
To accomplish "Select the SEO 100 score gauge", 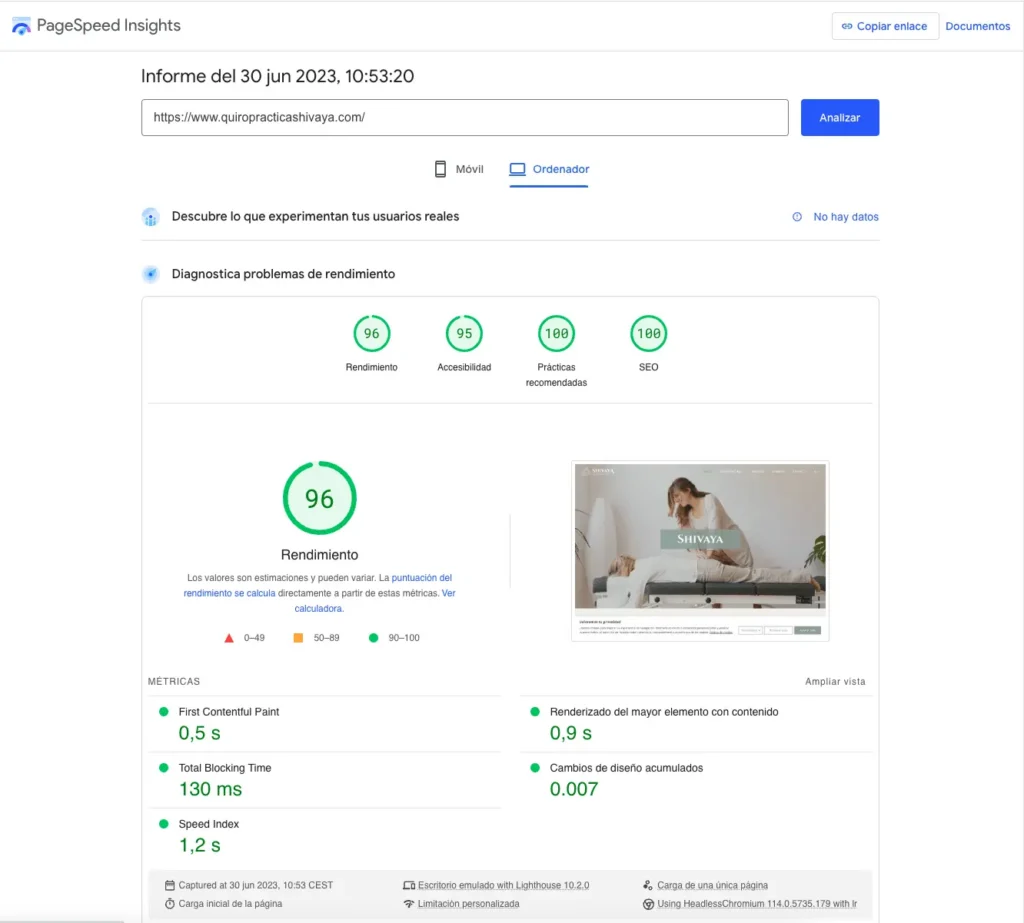I will point(648,334).
